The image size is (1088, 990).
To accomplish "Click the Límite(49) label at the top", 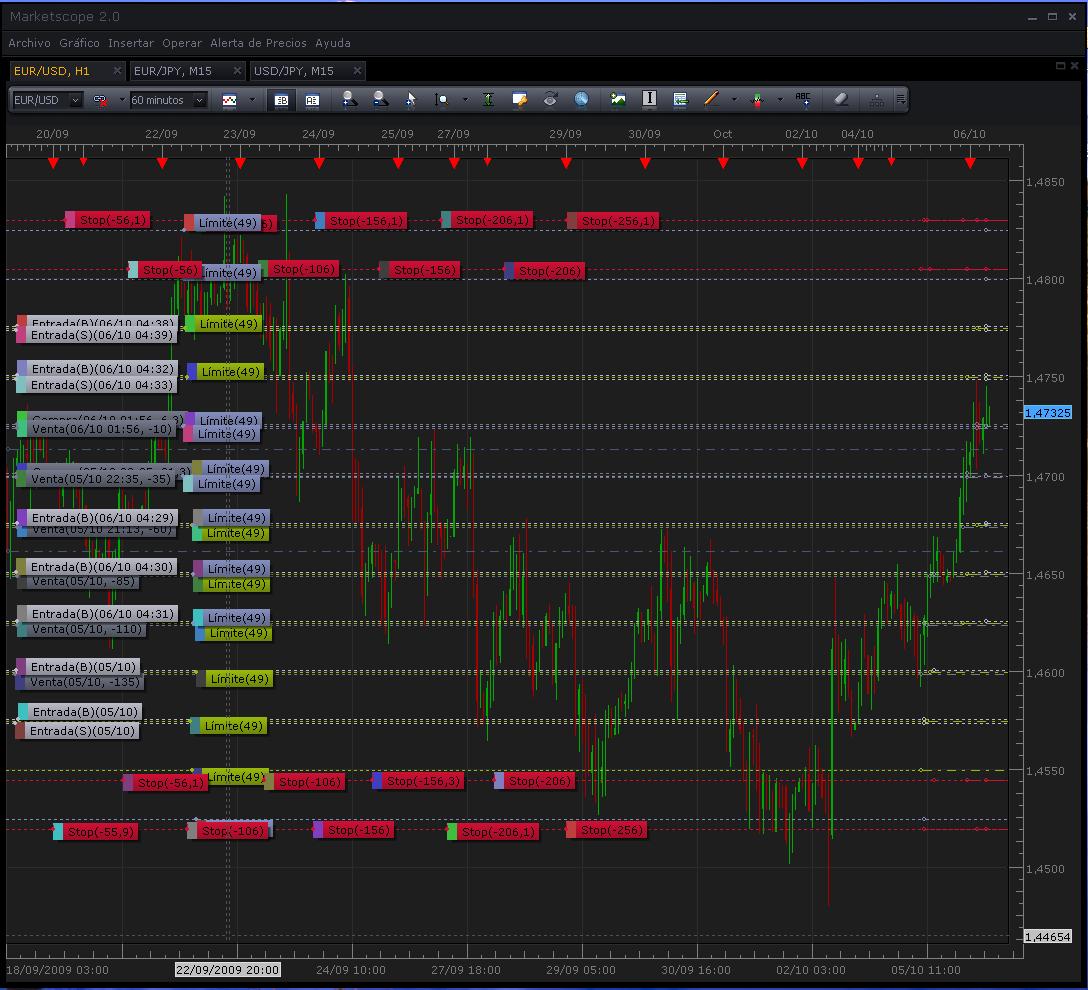I will pos(227,222).
